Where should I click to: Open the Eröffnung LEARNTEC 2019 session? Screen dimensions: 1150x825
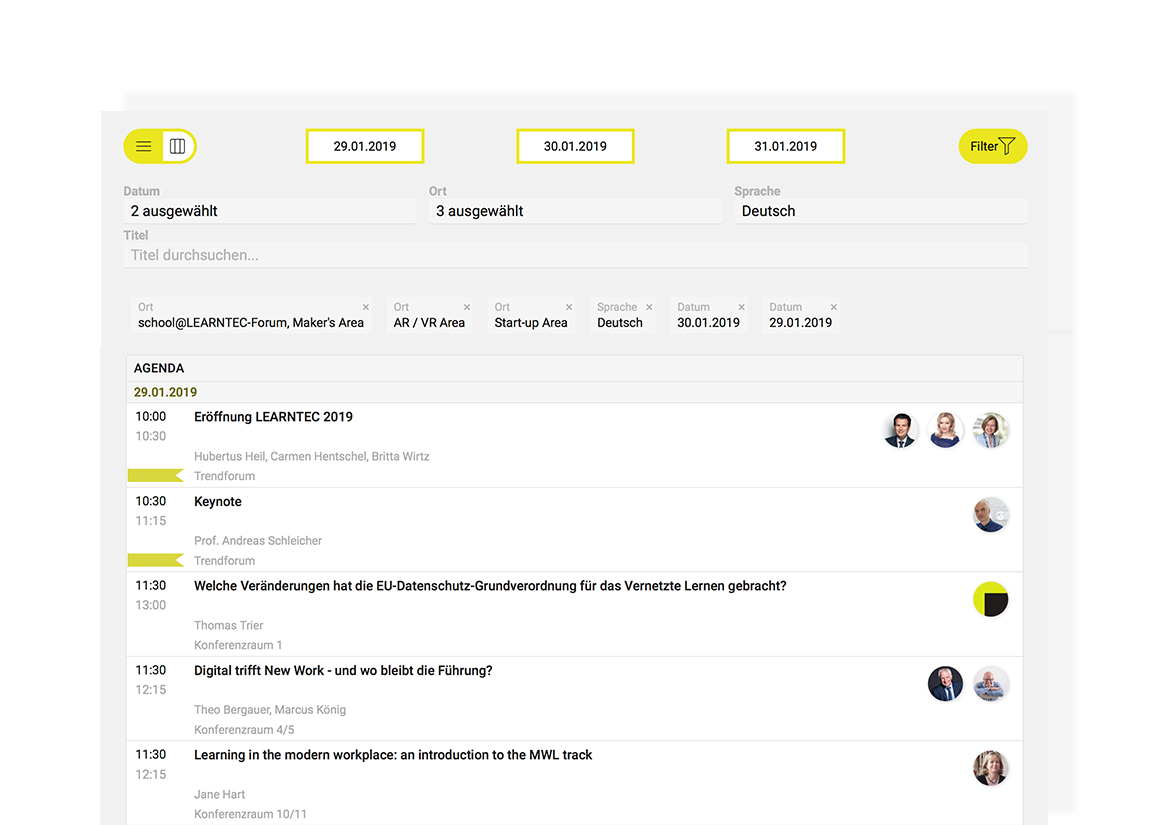(x=273, y=417)
